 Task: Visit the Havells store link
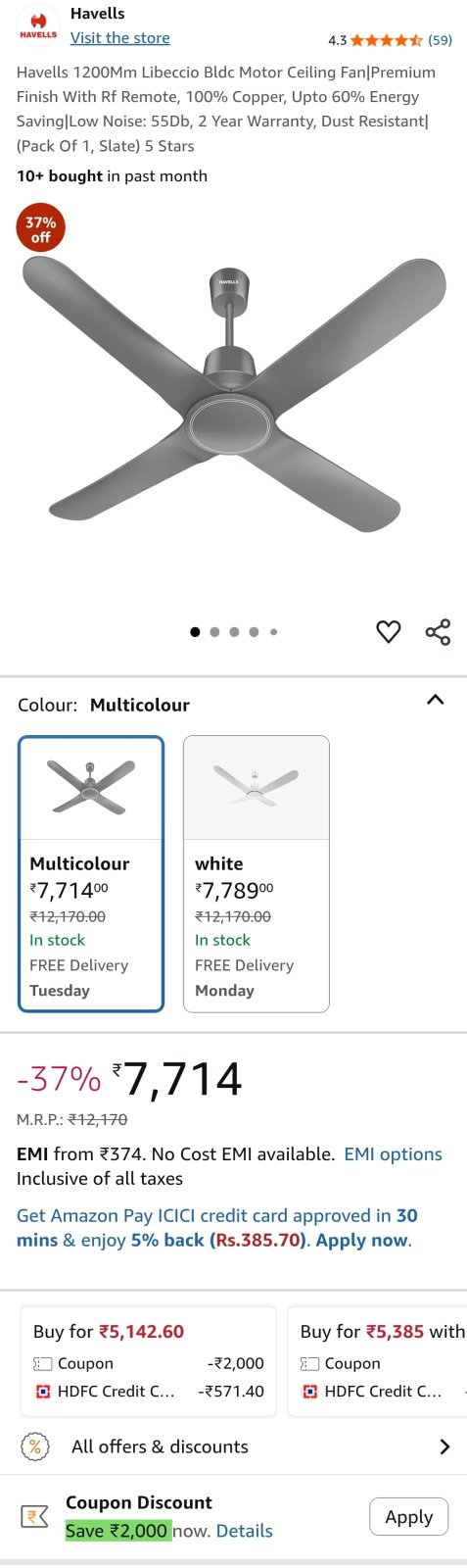tap(119, 38)
